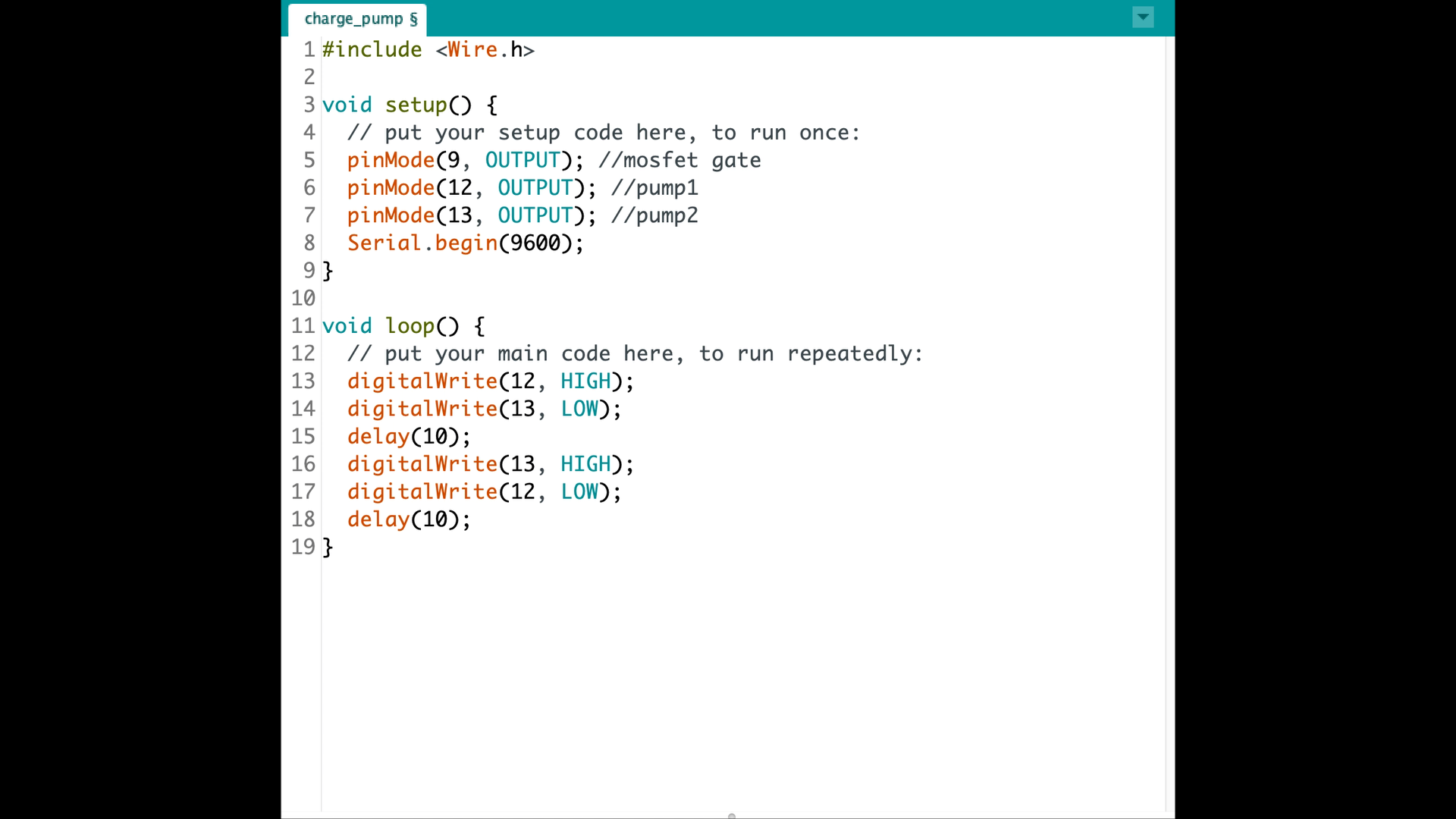1456x819 pixels.
Task: Click the HIGH keyword on line 16
Action: point(586,463)
